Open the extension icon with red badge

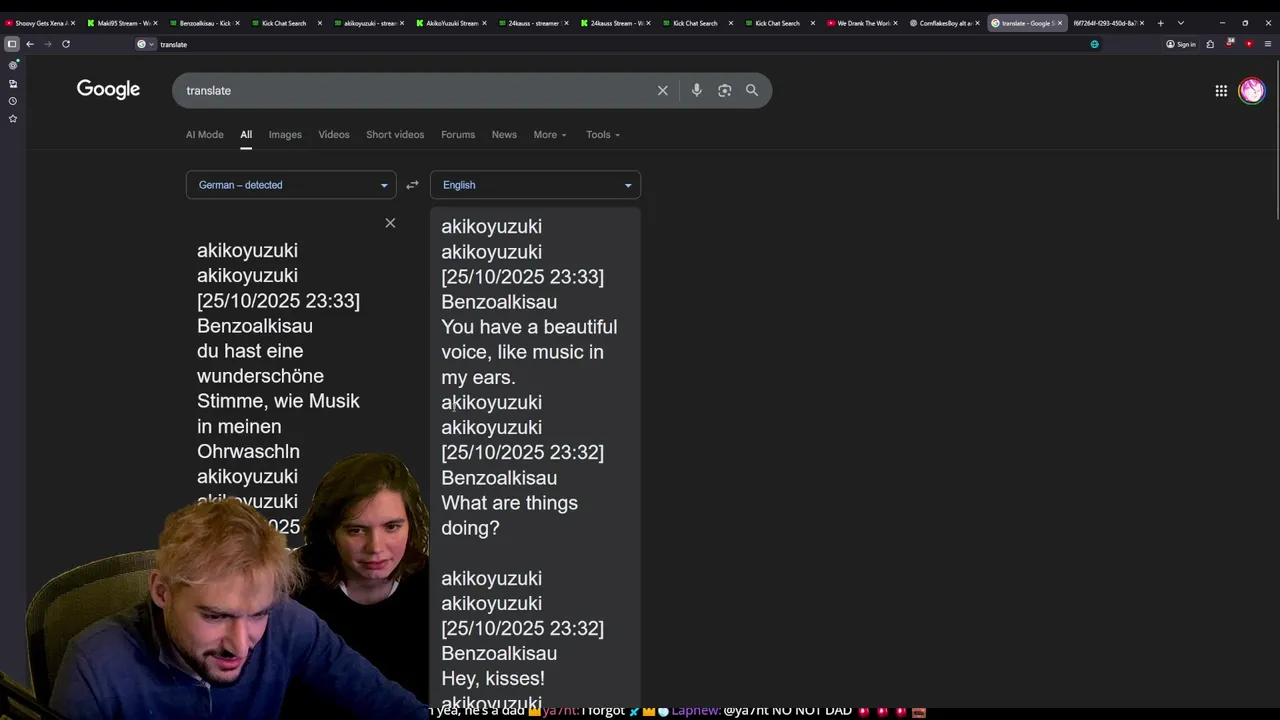(x=1230, y=43)
